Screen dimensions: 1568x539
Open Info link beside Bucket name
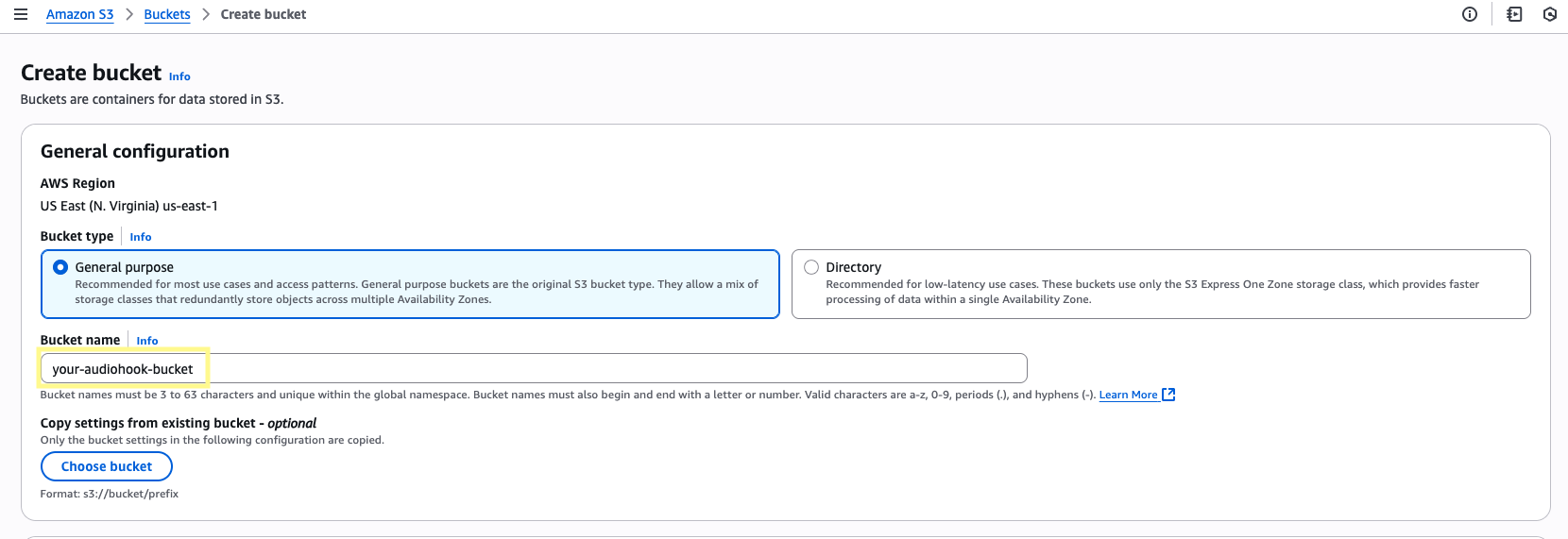coord(147,341)
